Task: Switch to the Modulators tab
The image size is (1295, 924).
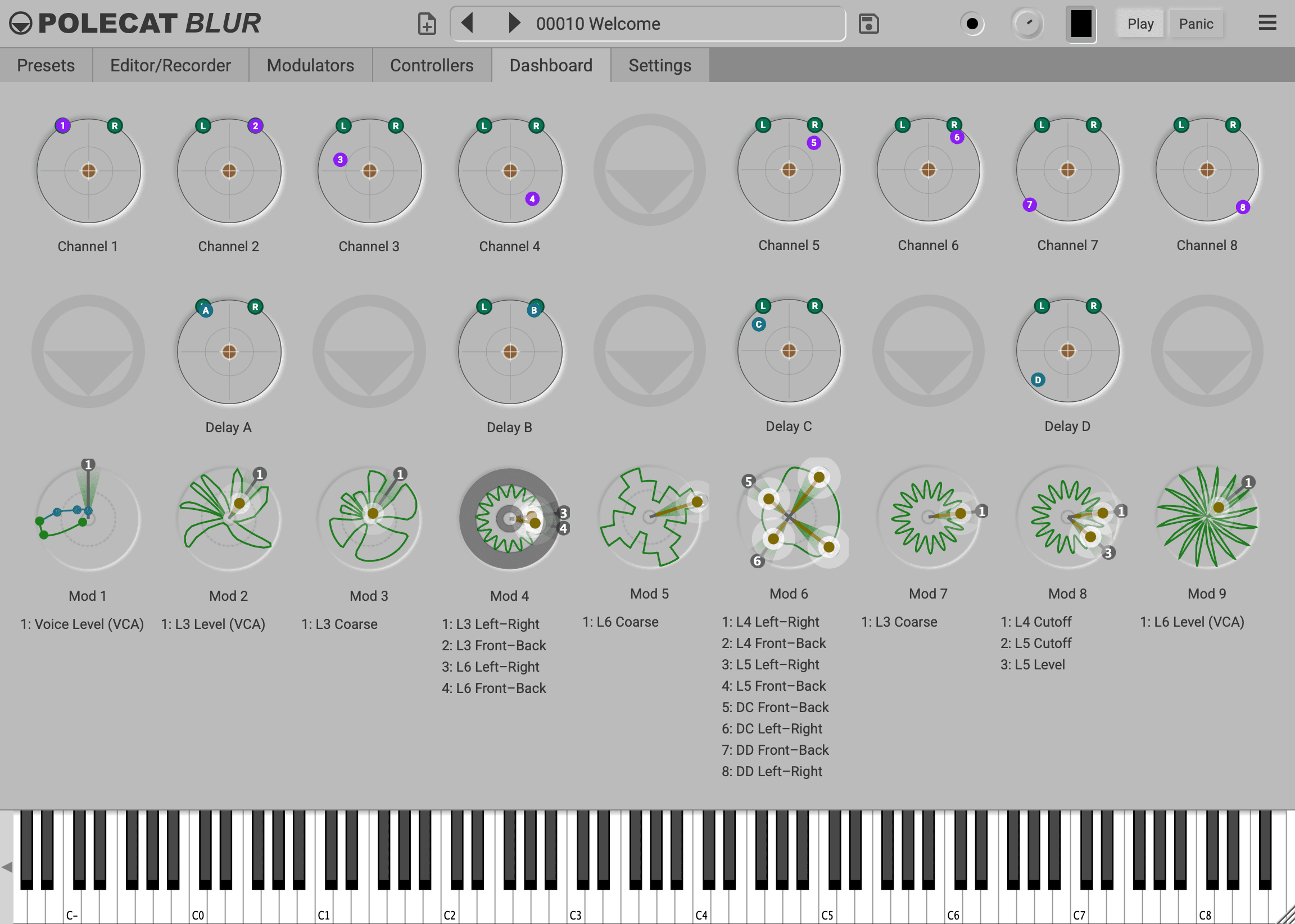Action: (311, 65)
